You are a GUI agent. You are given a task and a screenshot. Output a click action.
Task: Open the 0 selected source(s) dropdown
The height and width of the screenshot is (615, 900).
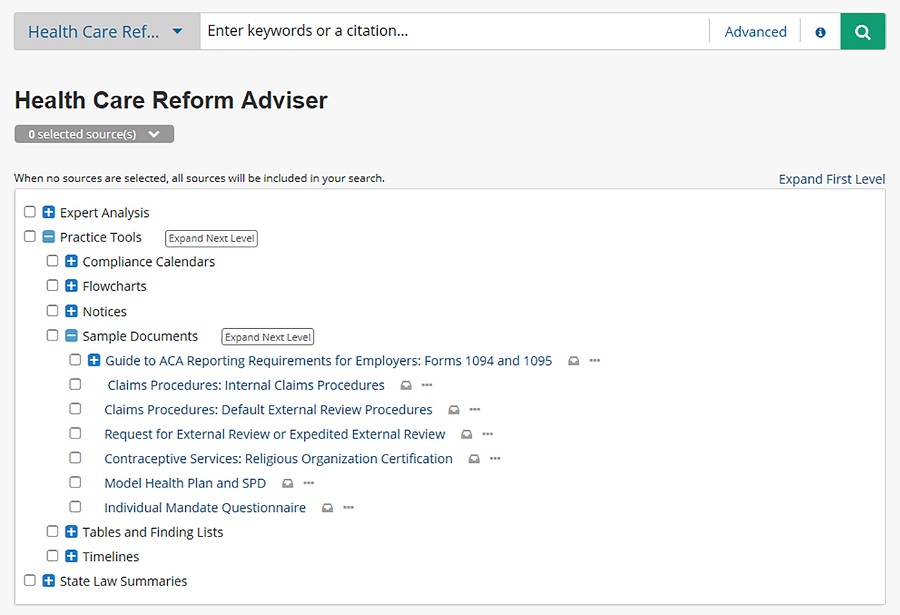[x=94, y=134]
